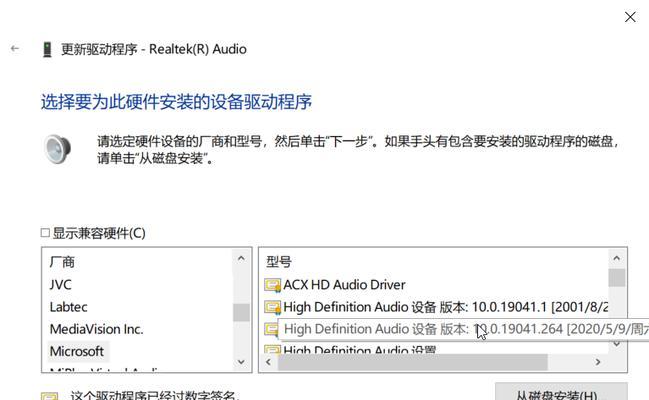Toggle the 显示兼容硬件(C) checkbox

(45, 233)
